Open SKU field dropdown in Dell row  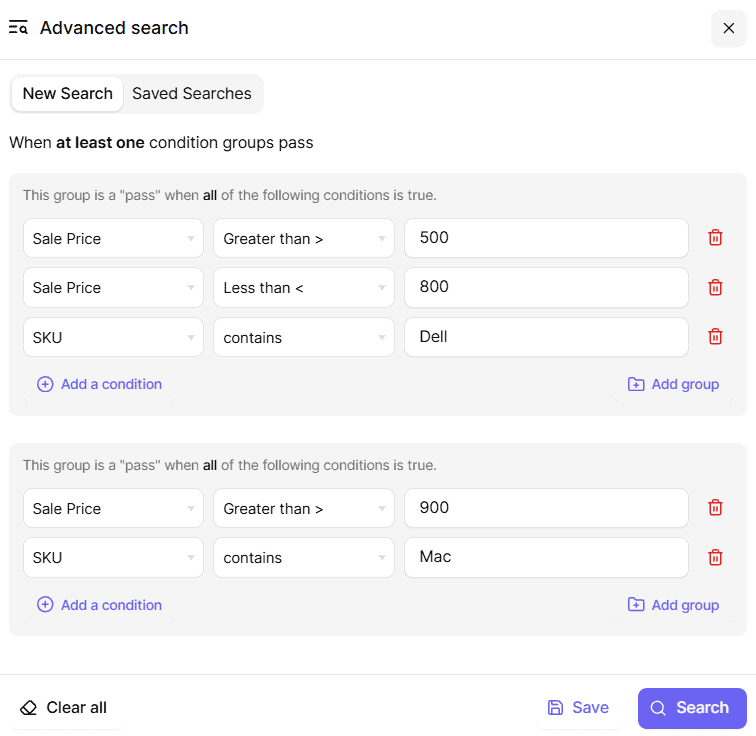(x=113, y=337)
